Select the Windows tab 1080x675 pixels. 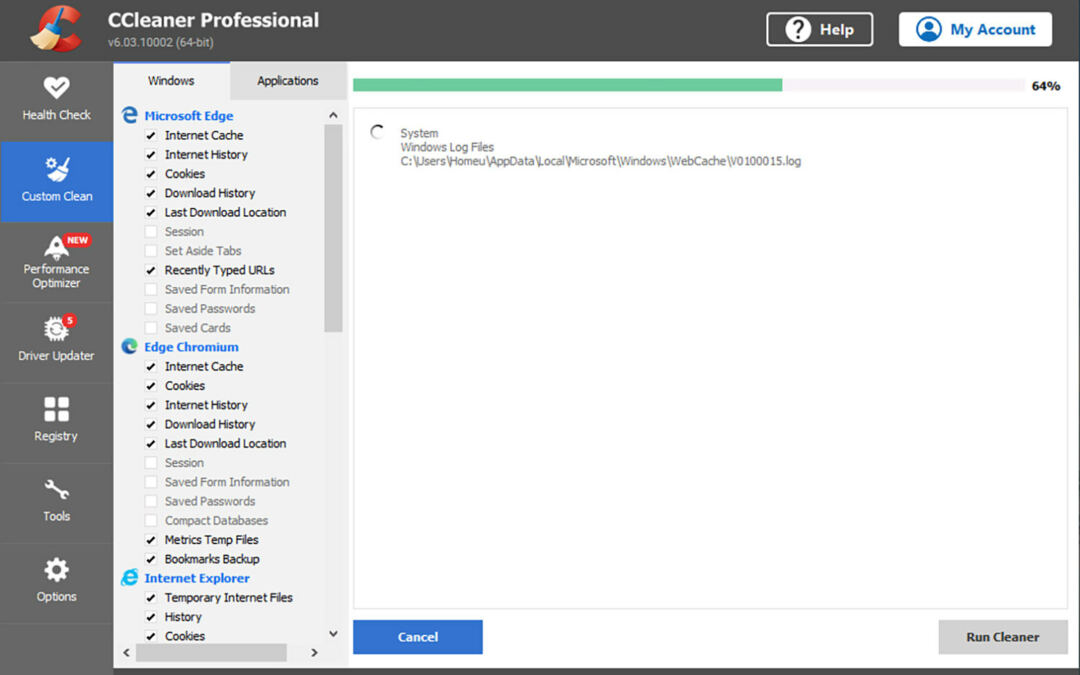pos(171,81)
